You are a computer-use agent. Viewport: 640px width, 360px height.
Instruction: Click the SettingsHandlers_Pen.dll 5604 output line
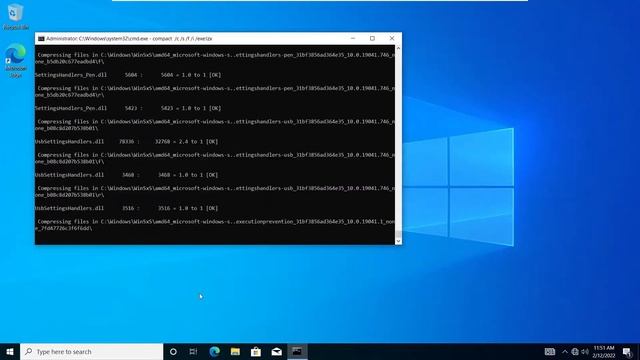click(128, 75)
